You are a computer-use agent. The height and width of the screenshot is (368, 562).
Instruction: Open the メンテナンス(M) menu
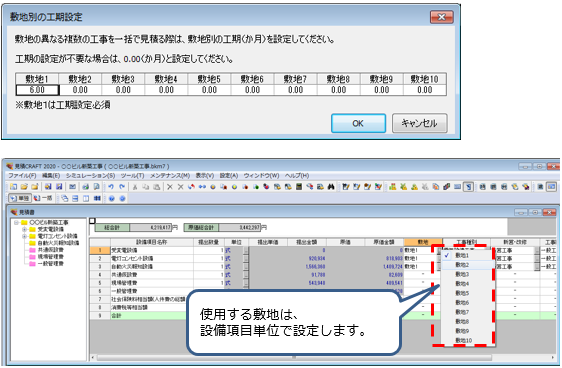pos(170,176)
